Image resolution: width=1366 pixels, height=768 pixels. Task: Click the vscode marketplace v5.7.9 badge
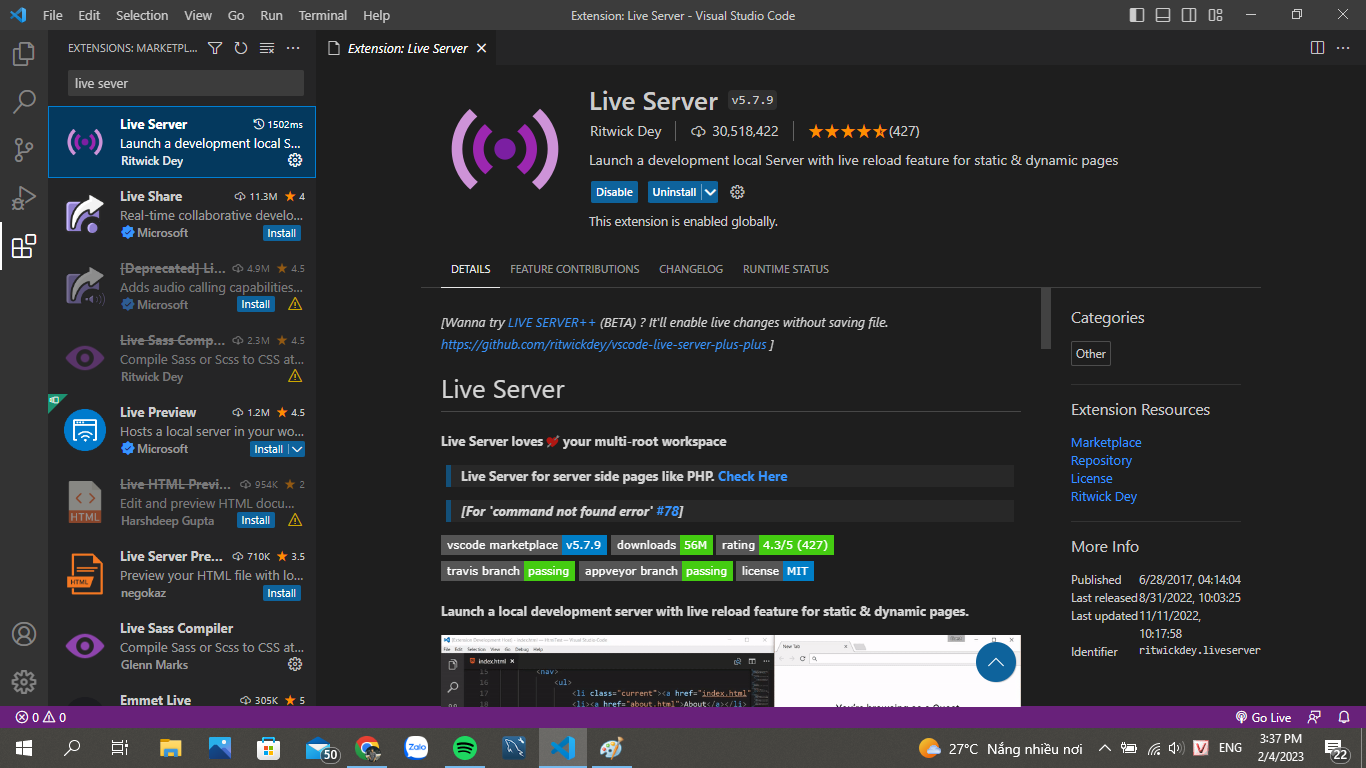[x=524, y=545]
